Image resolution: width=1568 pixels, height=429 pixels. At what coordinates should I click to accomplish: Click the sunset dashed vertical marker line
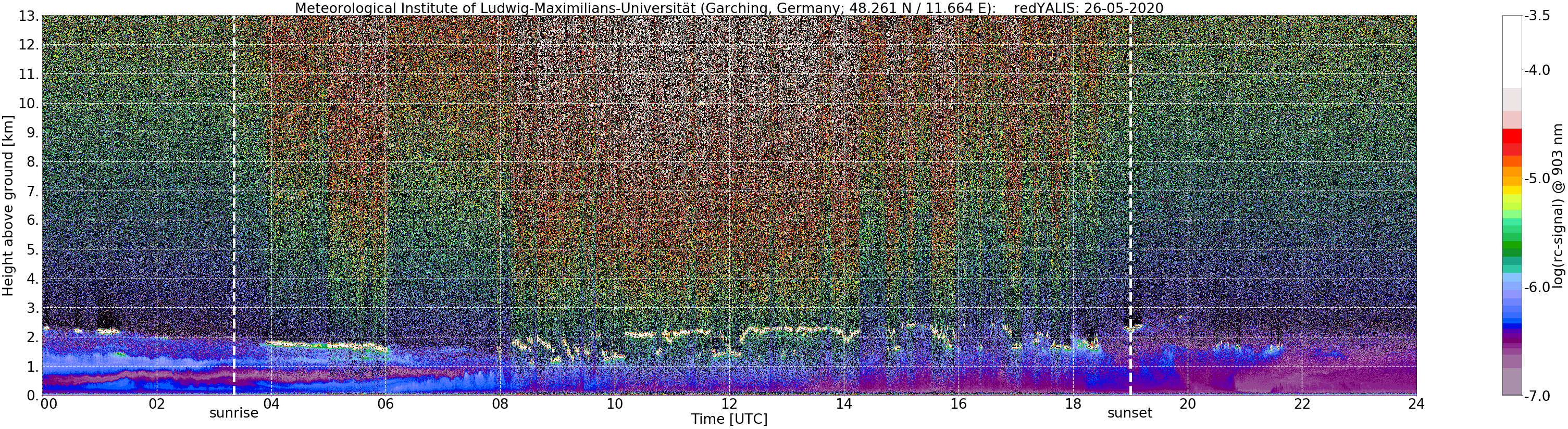click(1130, 206)
